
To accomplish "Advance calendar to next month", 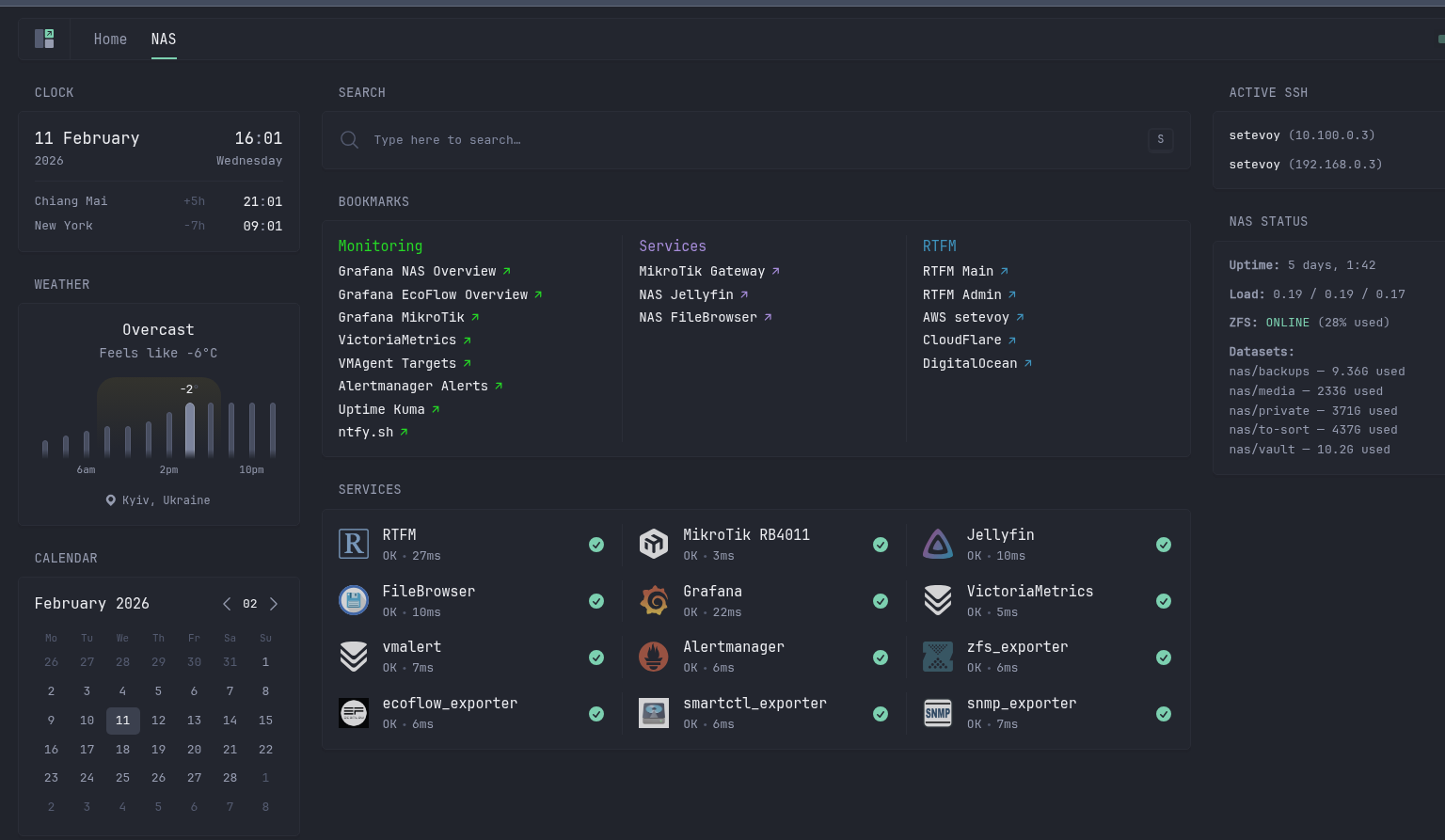I will click(274, 604).
